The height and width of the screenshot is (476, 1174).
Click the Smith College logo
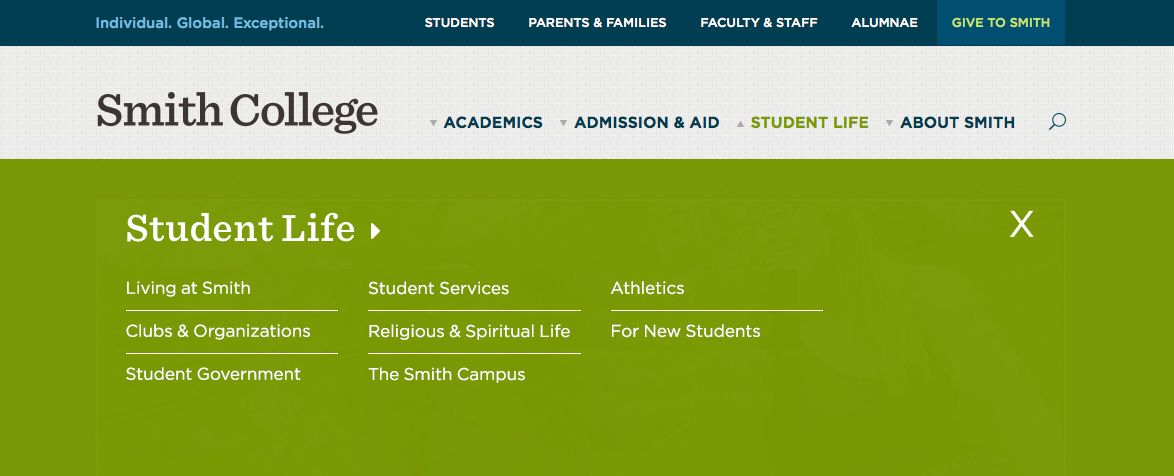pyautogui.click(x=237, y=111)
